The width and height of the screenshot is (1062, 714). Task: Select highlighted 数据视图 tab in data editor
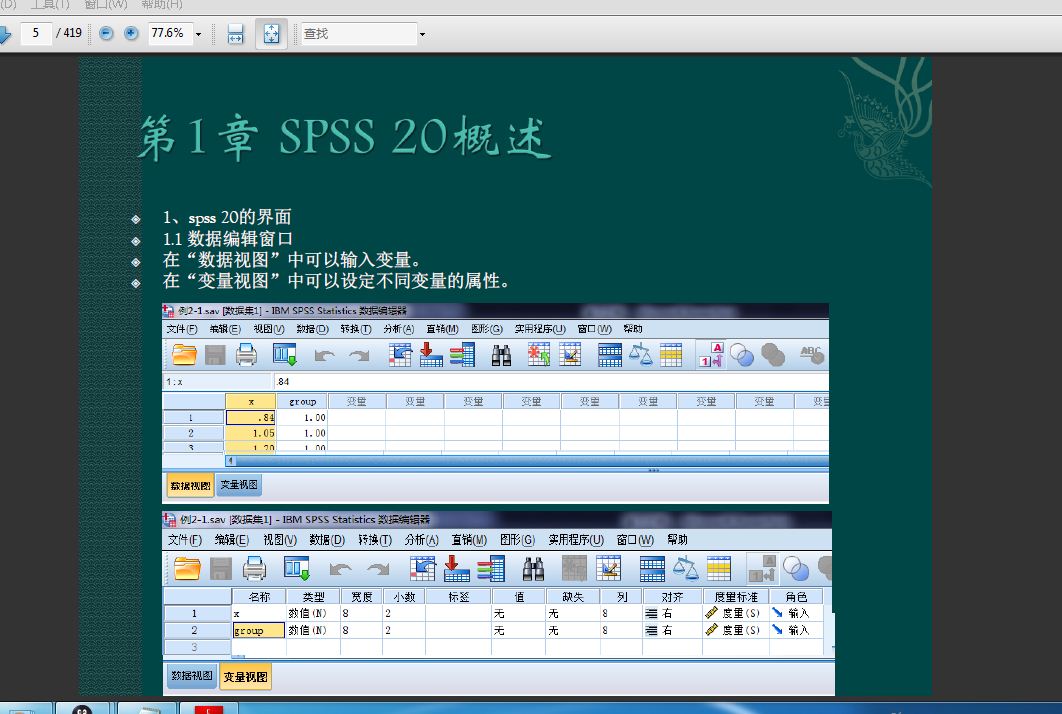188,485
